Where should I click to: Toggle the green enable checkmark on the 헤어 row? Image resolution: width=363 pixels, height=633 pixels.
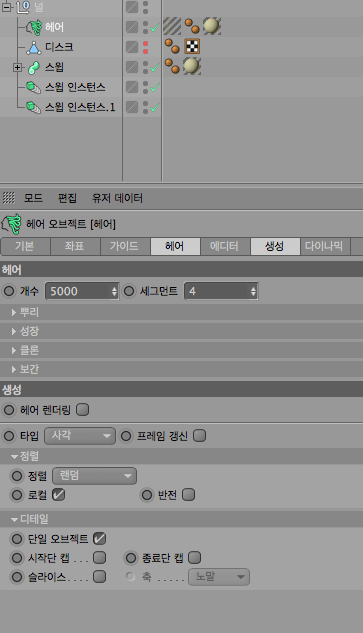pos(155,28)
